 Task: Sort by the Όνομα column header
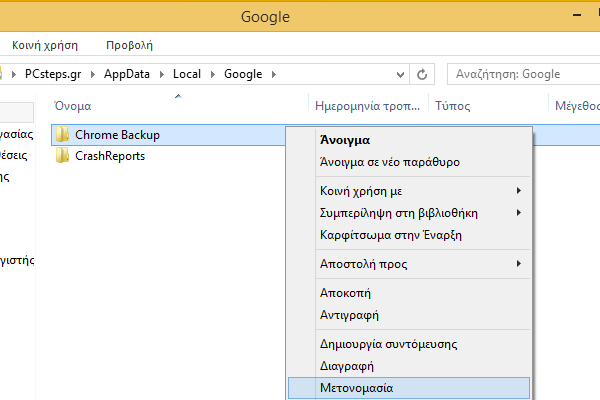tap(179, 106)
